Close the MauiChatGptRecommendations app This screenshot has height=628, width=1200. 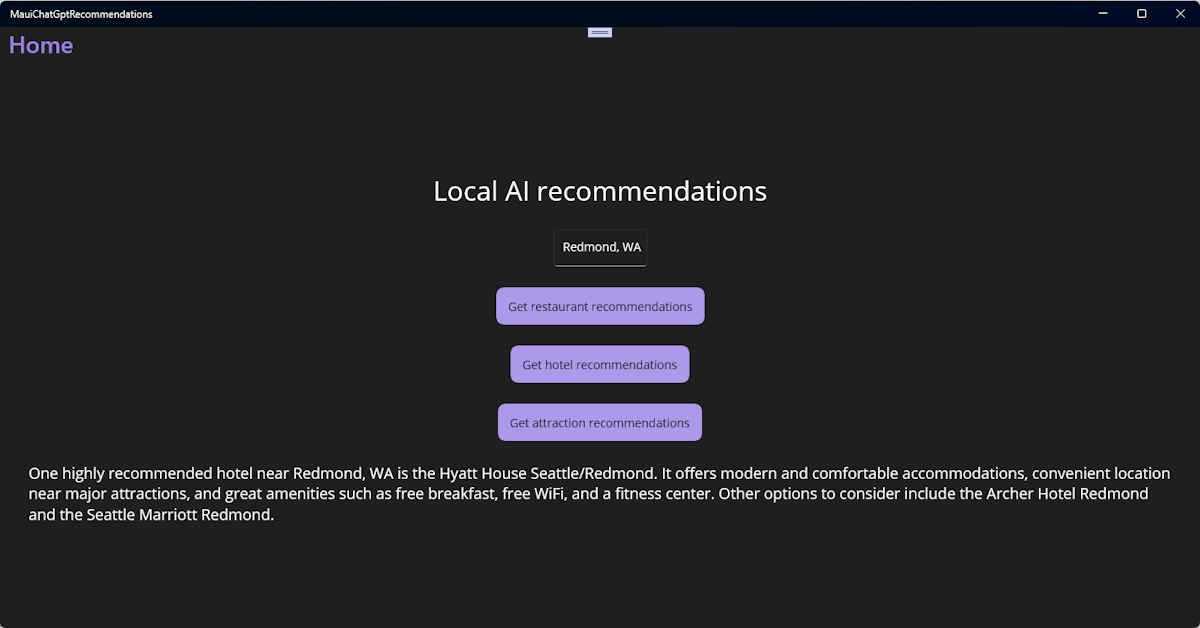coord(1180,13)
